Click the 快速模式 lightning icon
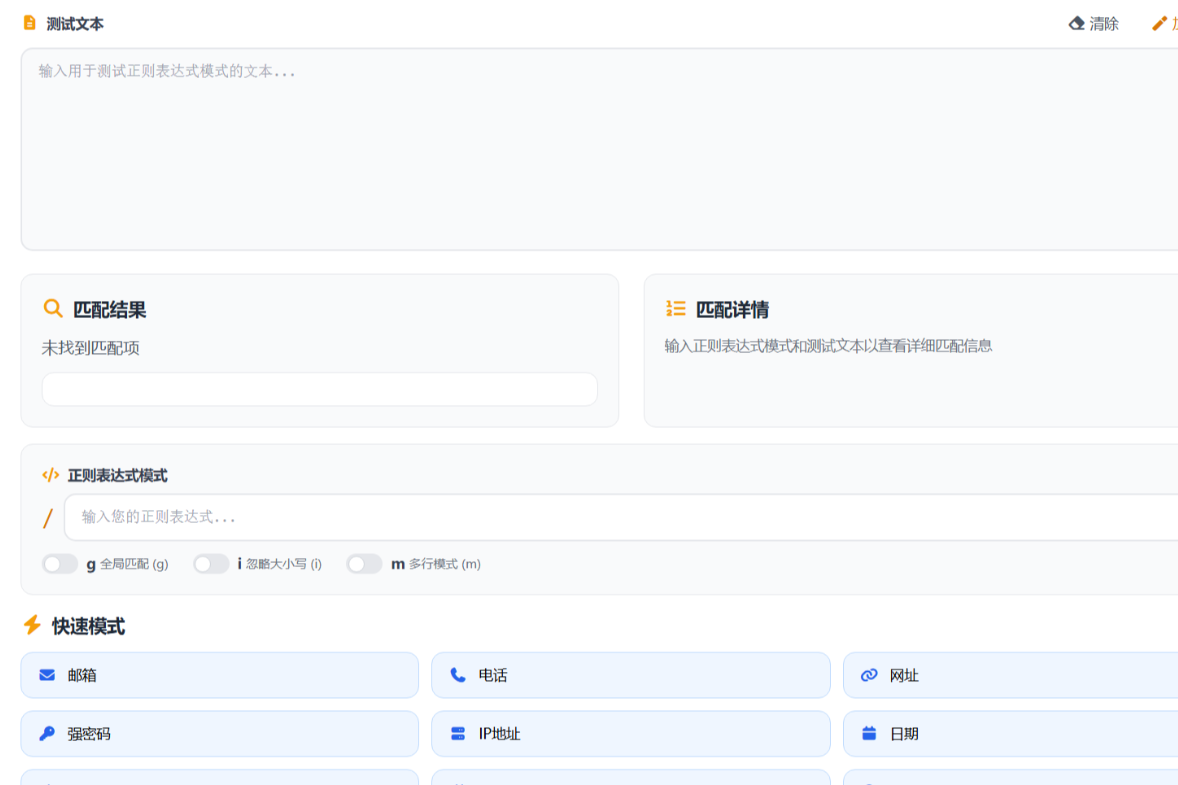The width and height of the screenshot is (1178, 785). coord(32,625)
